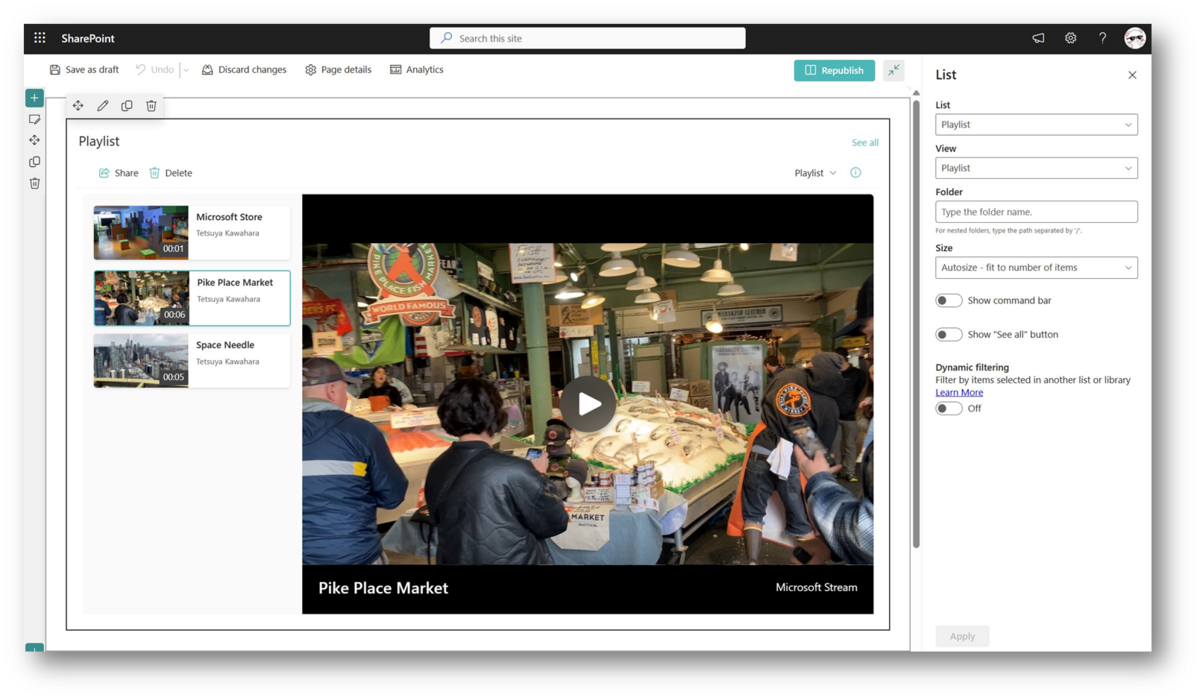Click the Undo button

pyautogui.click(x=154, y=70)
